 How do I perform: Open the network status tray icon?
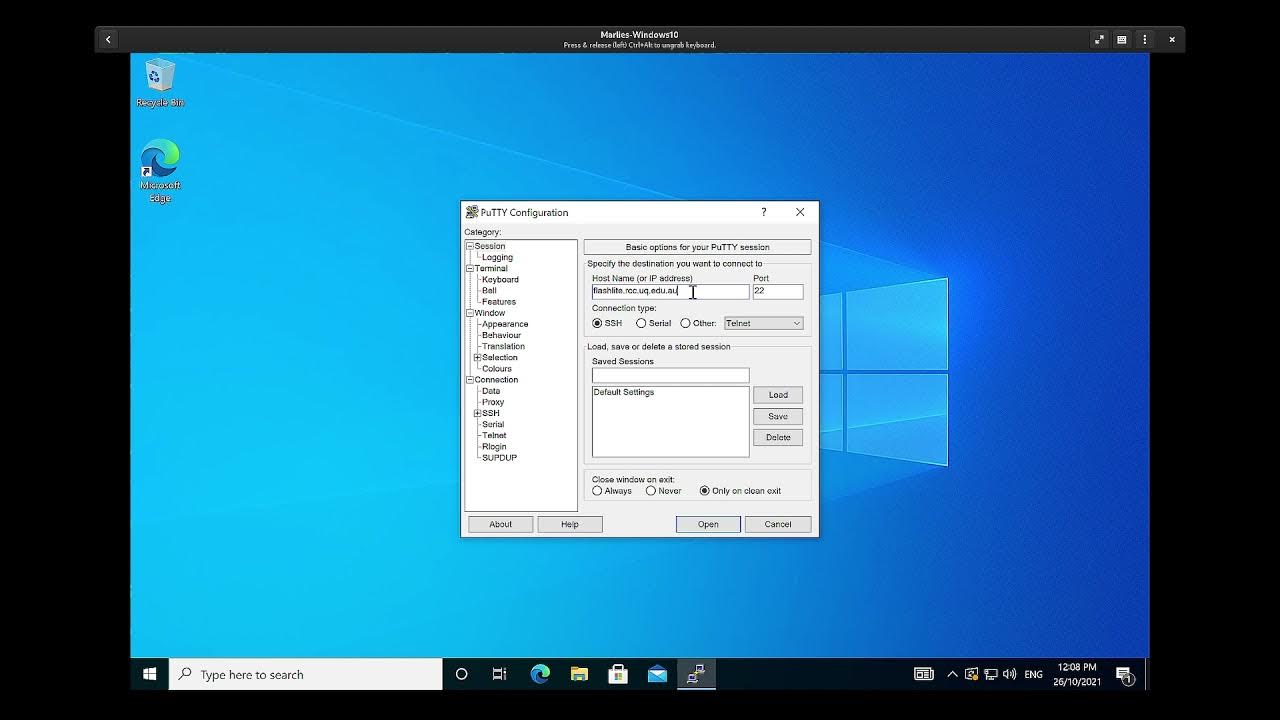click(x=991, y=674)
